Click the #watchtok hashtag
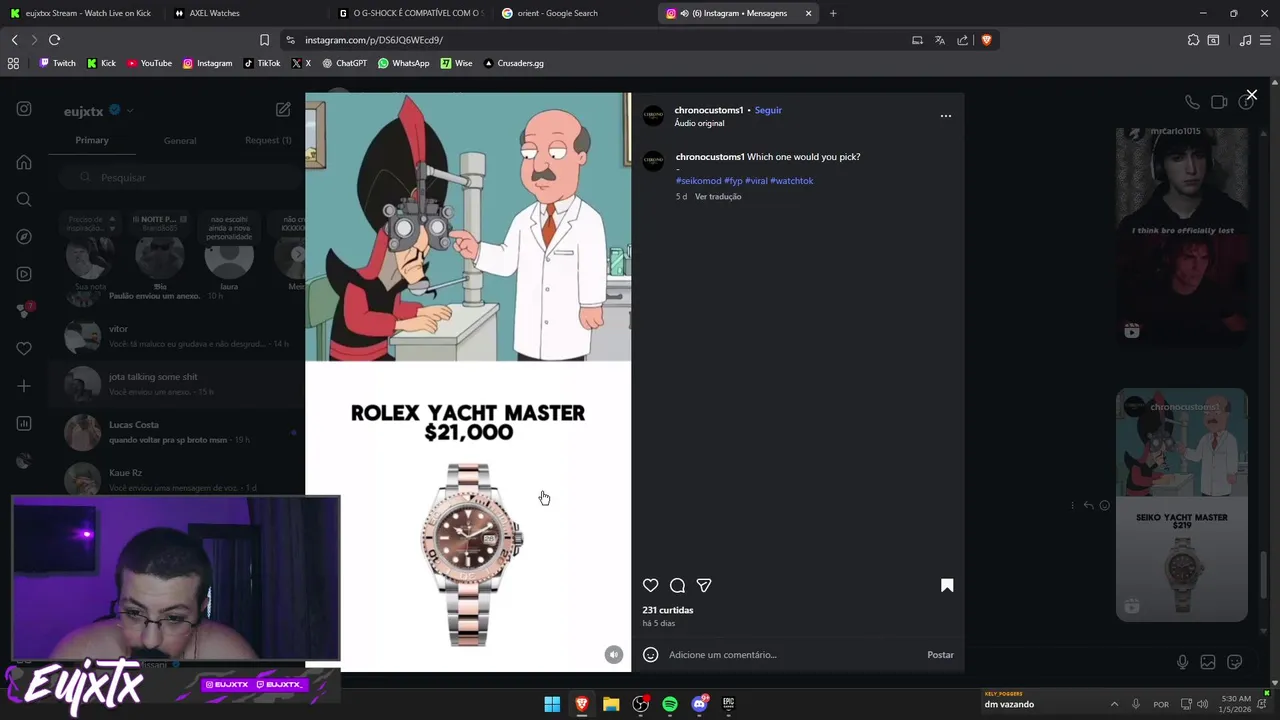The height and width of the screenshot is (720, 1280). pyautogui.click(x=792, y=181)
